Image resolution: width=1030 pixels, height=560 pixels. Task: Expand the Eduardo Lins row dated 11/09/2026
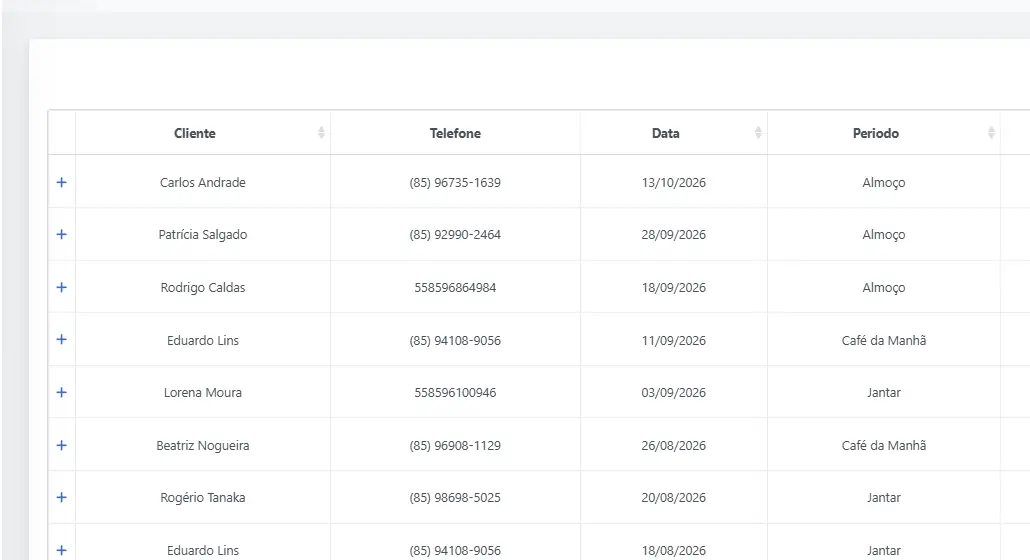[x=62, y=339]
